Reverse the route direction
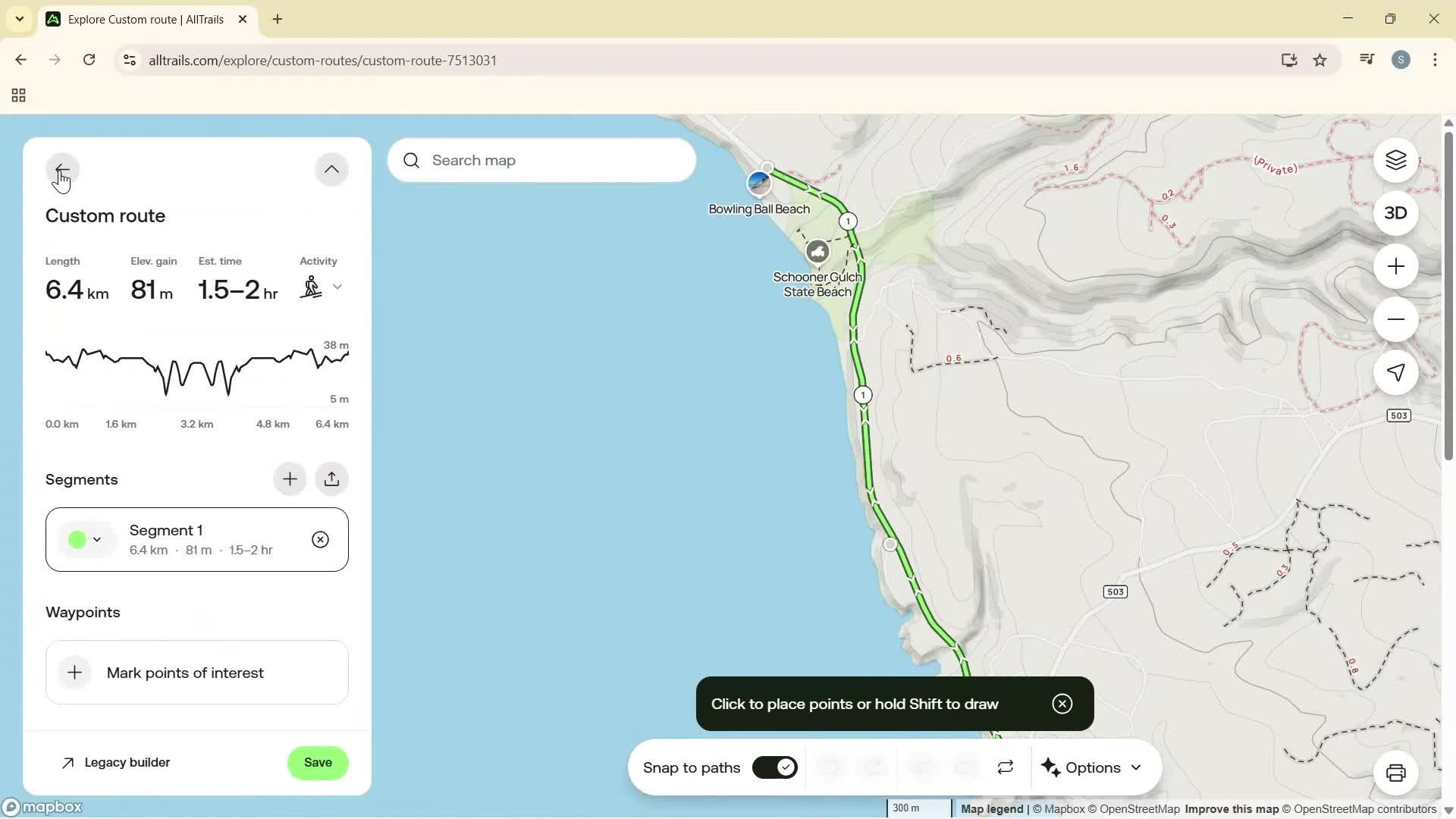Image resolution: width=1456 pixels, height=819 pixels. click(1005, 767)
